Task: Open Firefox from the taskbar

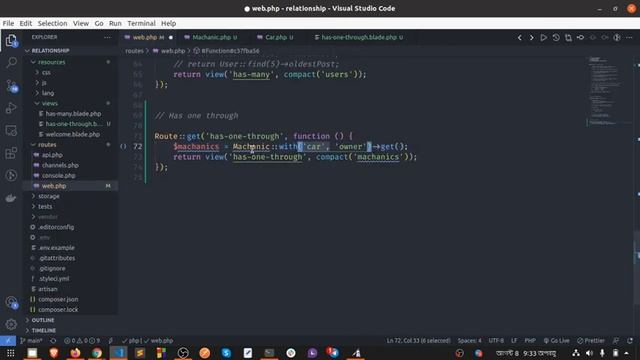Action: pyautogui.click(x=75, y=352)
